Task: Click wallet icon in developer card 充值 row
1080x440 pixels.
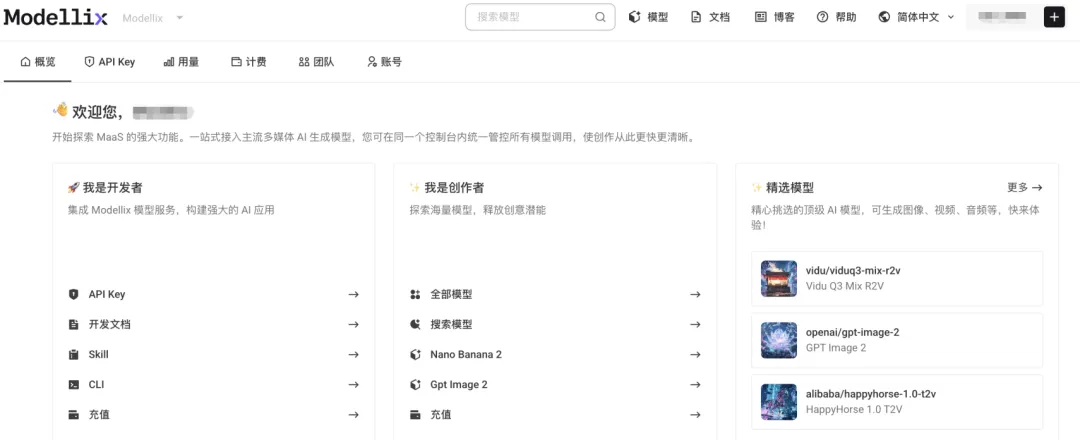Action: point(74,415)
